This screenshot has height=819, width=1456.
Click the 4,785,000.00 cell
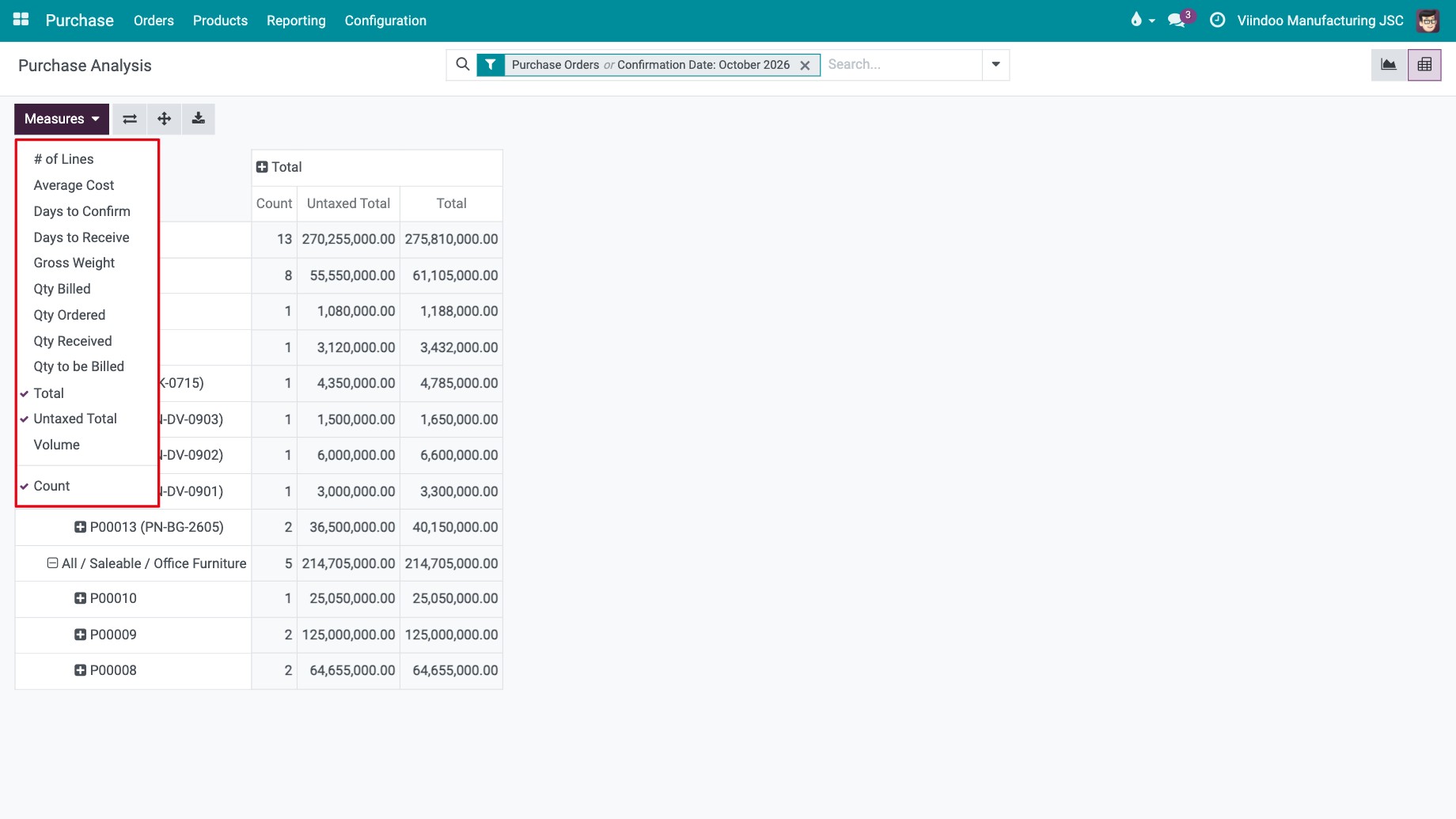(451, 383)
